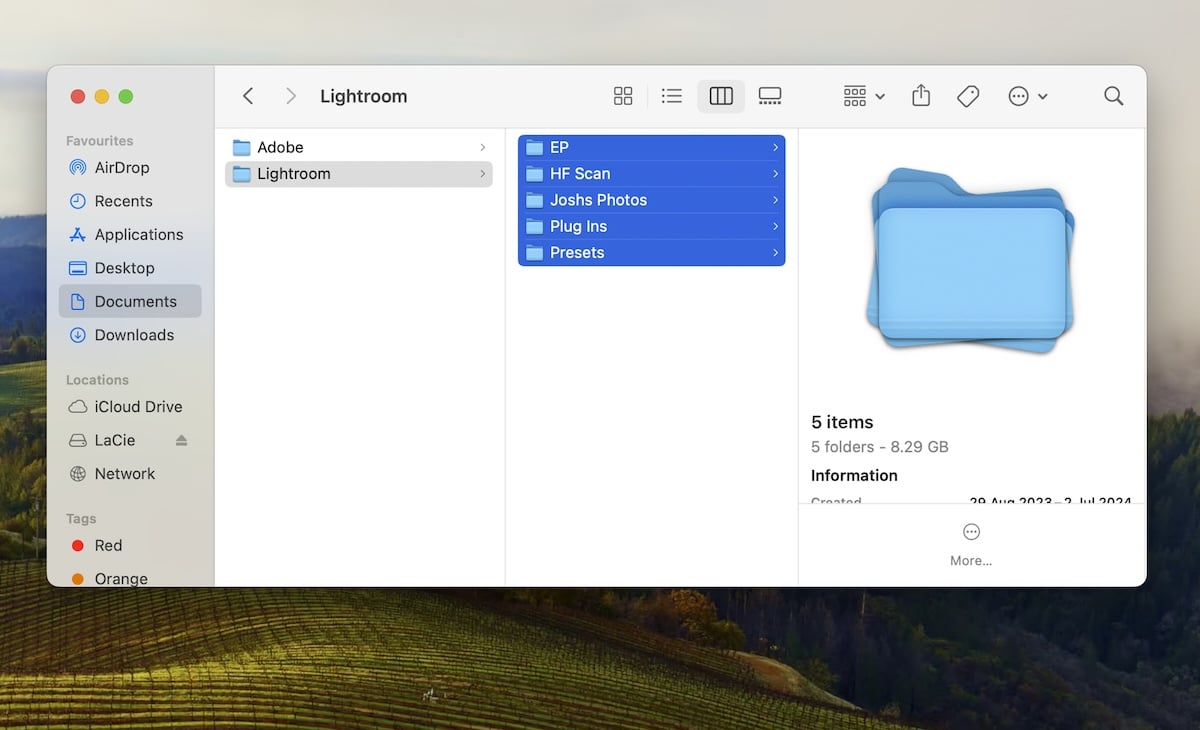Open iCloud Drive from the sidebar
1200x730 pixels.
pos(134,406)
